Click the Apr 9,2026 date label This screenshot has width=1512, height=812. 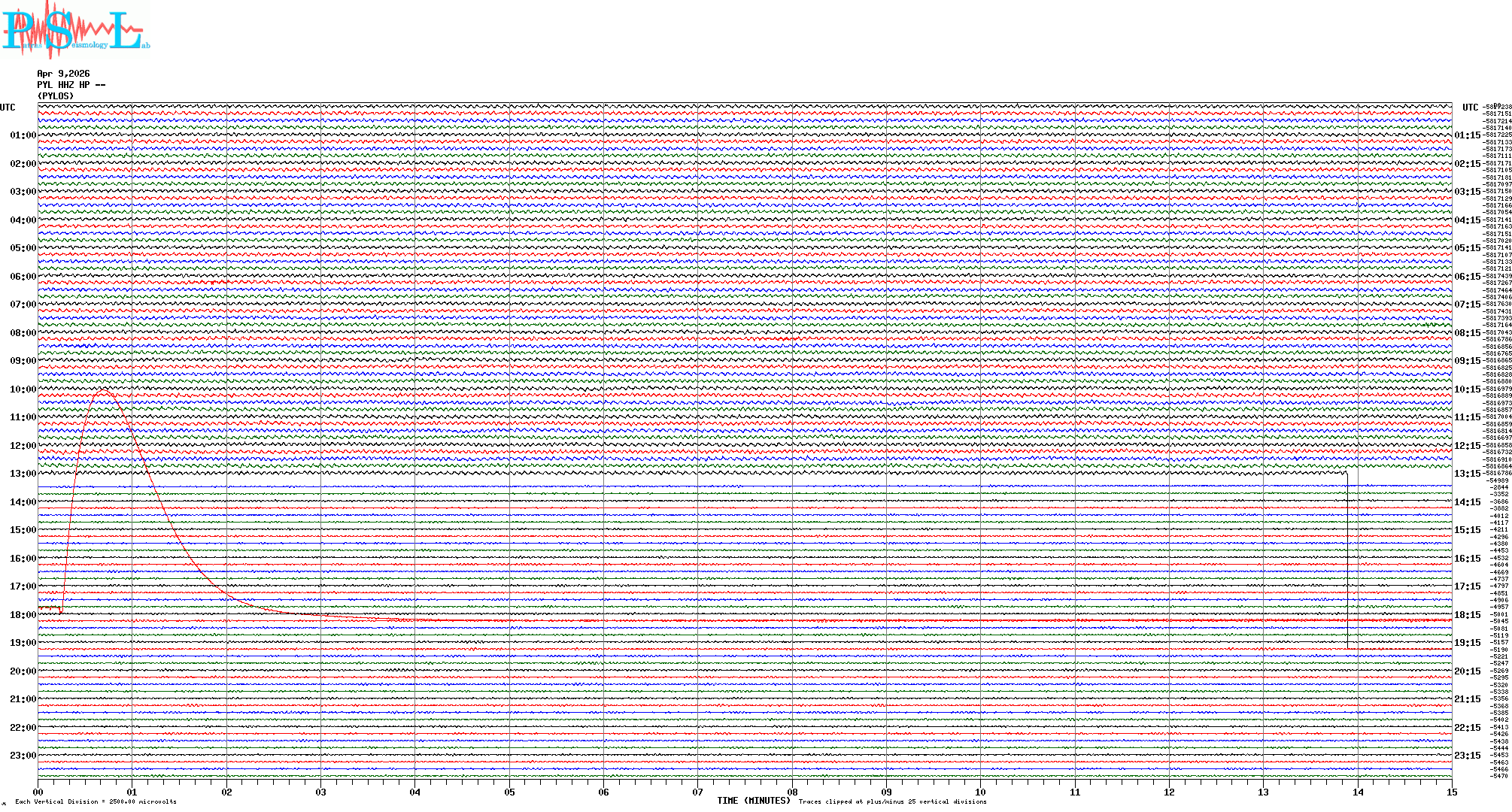63,74
